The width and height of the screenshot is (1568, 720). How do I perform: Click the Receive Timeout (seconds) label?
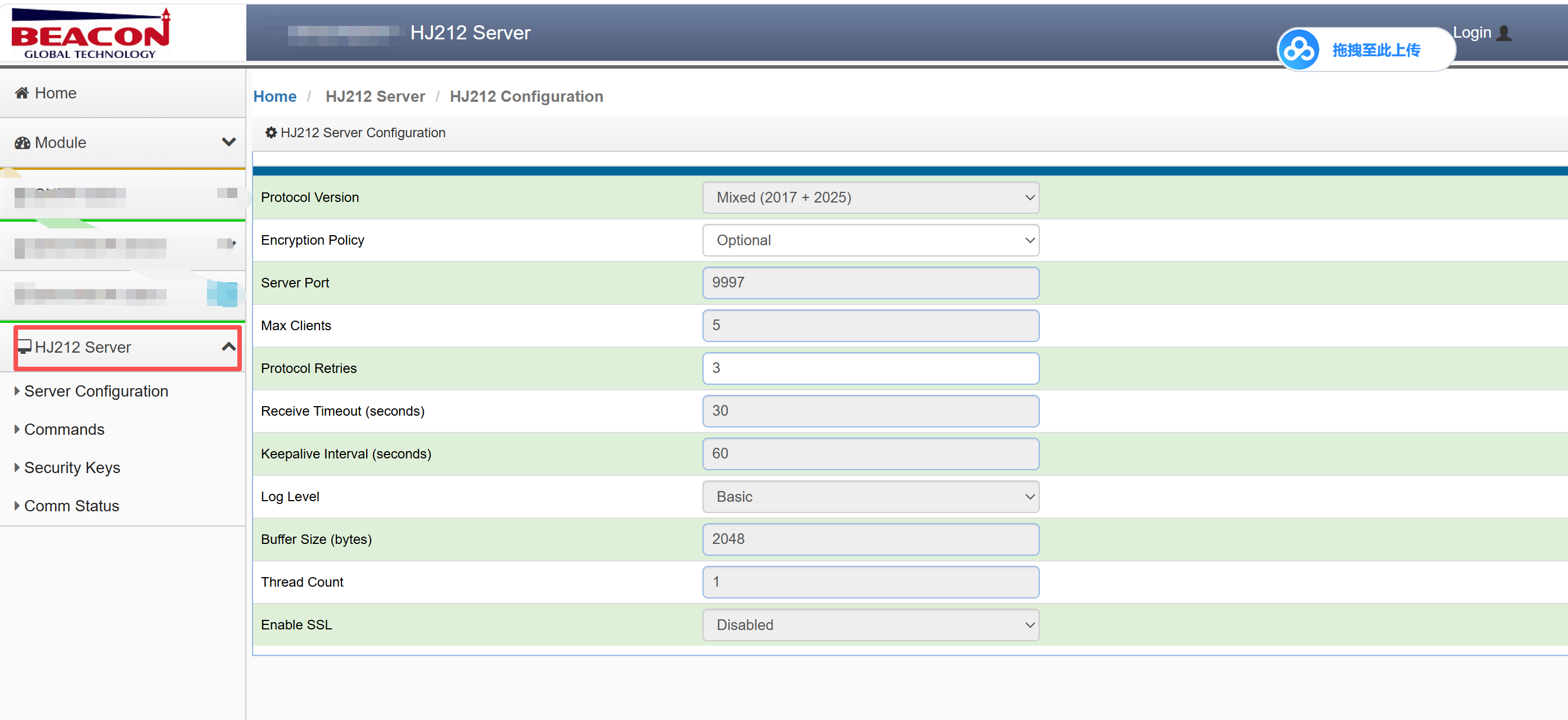pyautogui.click(x=343, y=411)
